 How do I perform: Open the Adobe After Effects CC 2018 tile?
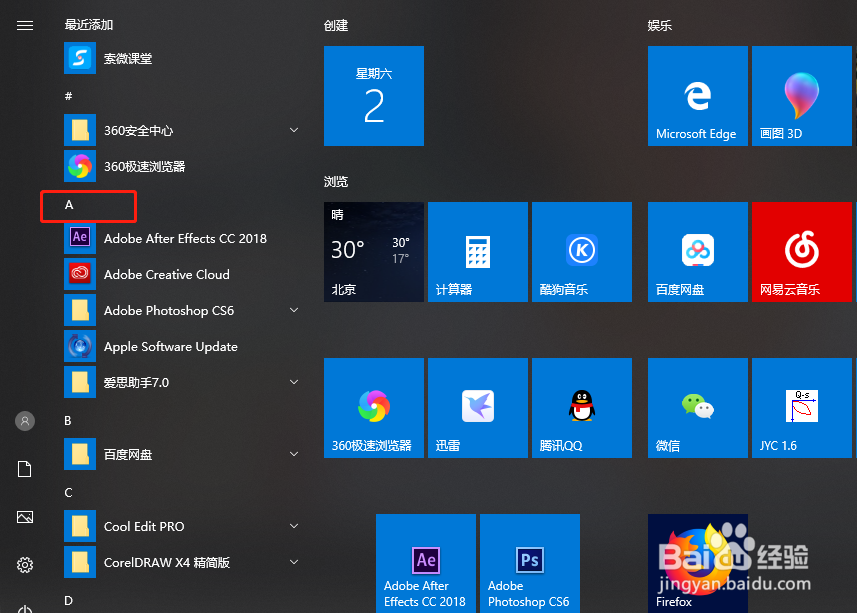point(426,563)
